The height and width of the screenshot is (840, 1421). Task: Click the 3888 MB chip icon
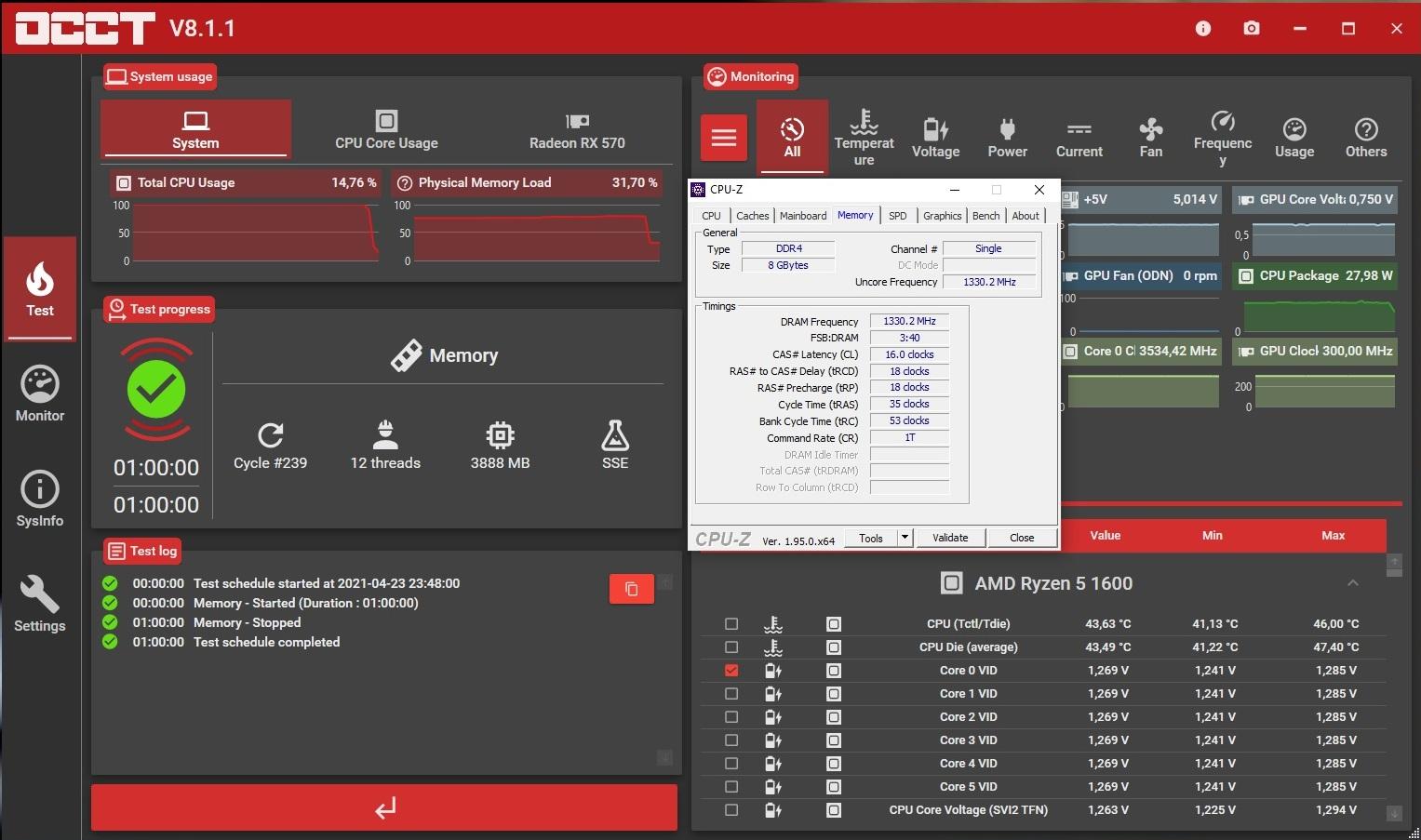pyautogui.click(x=500, y=434)
